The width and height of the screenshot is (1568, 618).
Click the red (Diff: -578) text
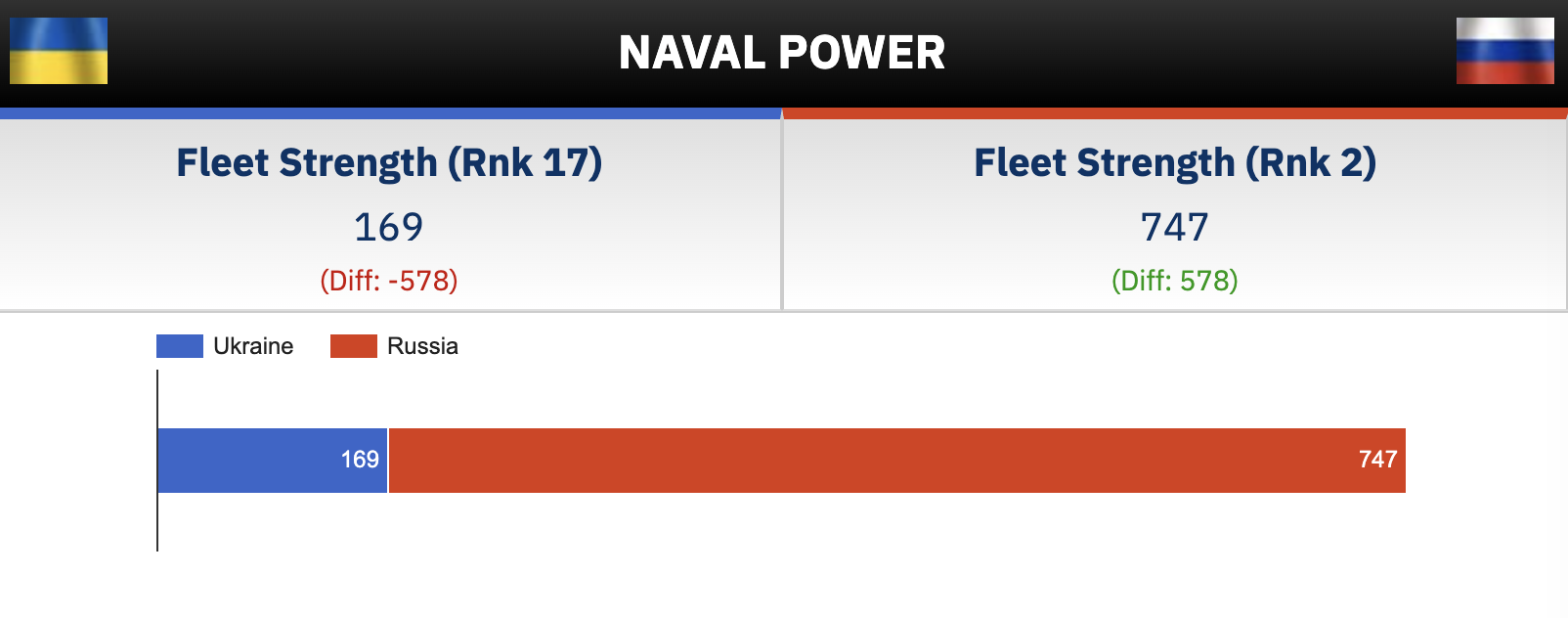tap(389, 281)
